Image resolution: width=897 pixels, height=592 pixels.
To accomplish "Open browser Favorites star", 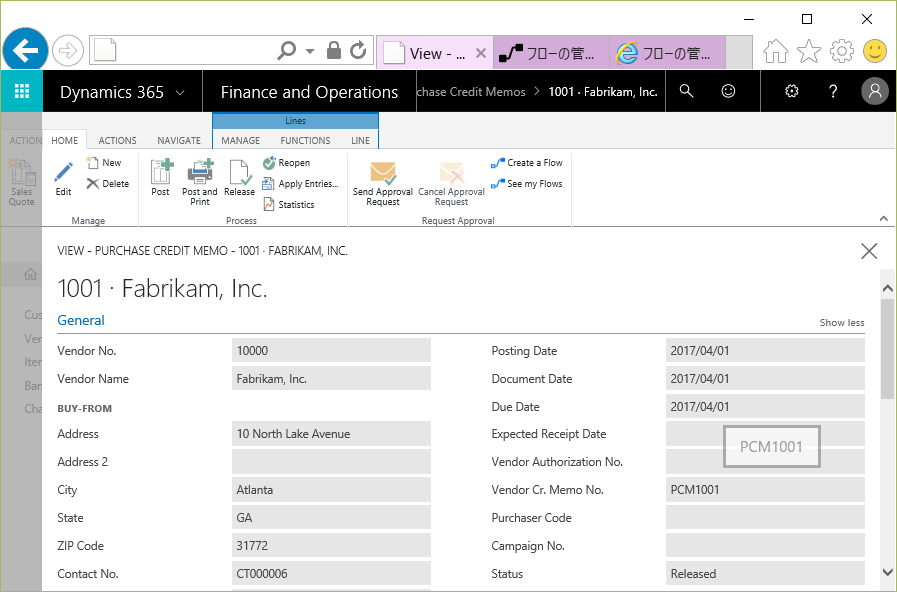I will 809,51.
